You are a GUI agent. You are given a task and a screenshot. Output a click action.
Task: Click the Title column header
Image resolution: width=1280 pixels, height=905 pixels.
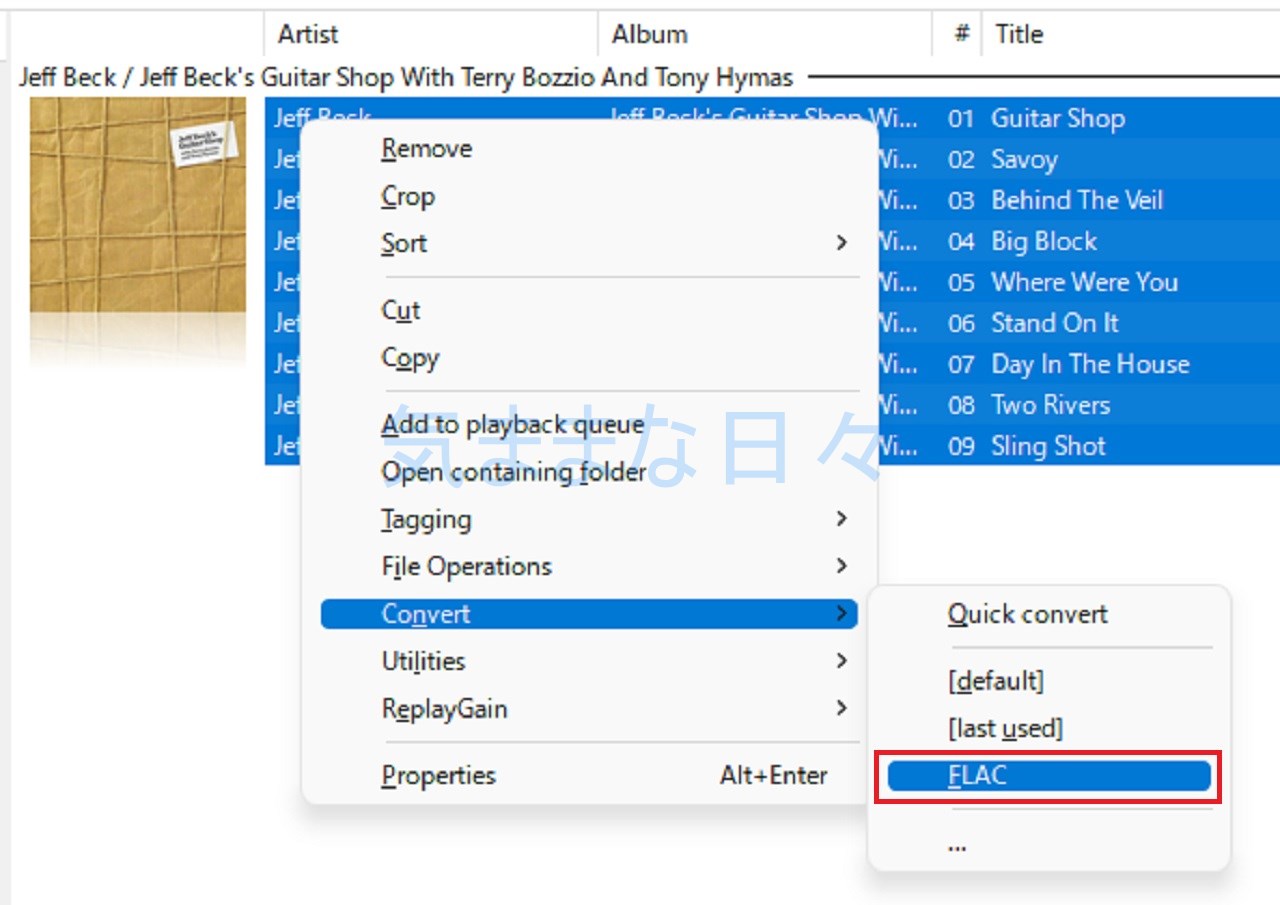click(1131, 34)
